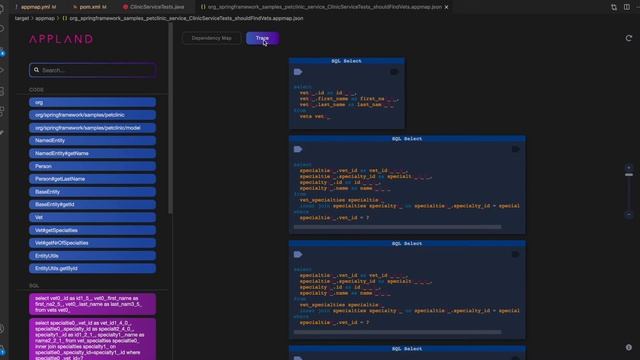Select the EntityUtils code item
The width and height of the screenshot is (640, 360).
tap(92, 256)
